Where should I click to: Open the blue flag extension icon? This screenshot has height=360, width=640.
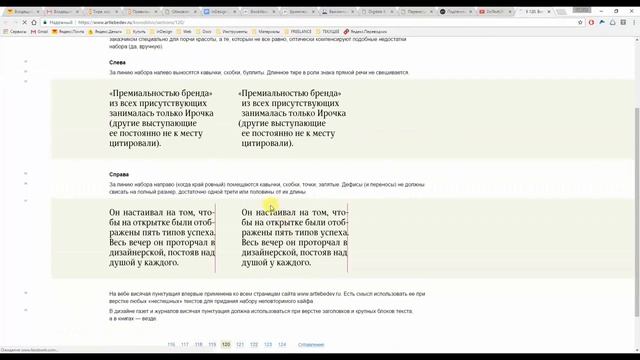click(x=602, y=22)
